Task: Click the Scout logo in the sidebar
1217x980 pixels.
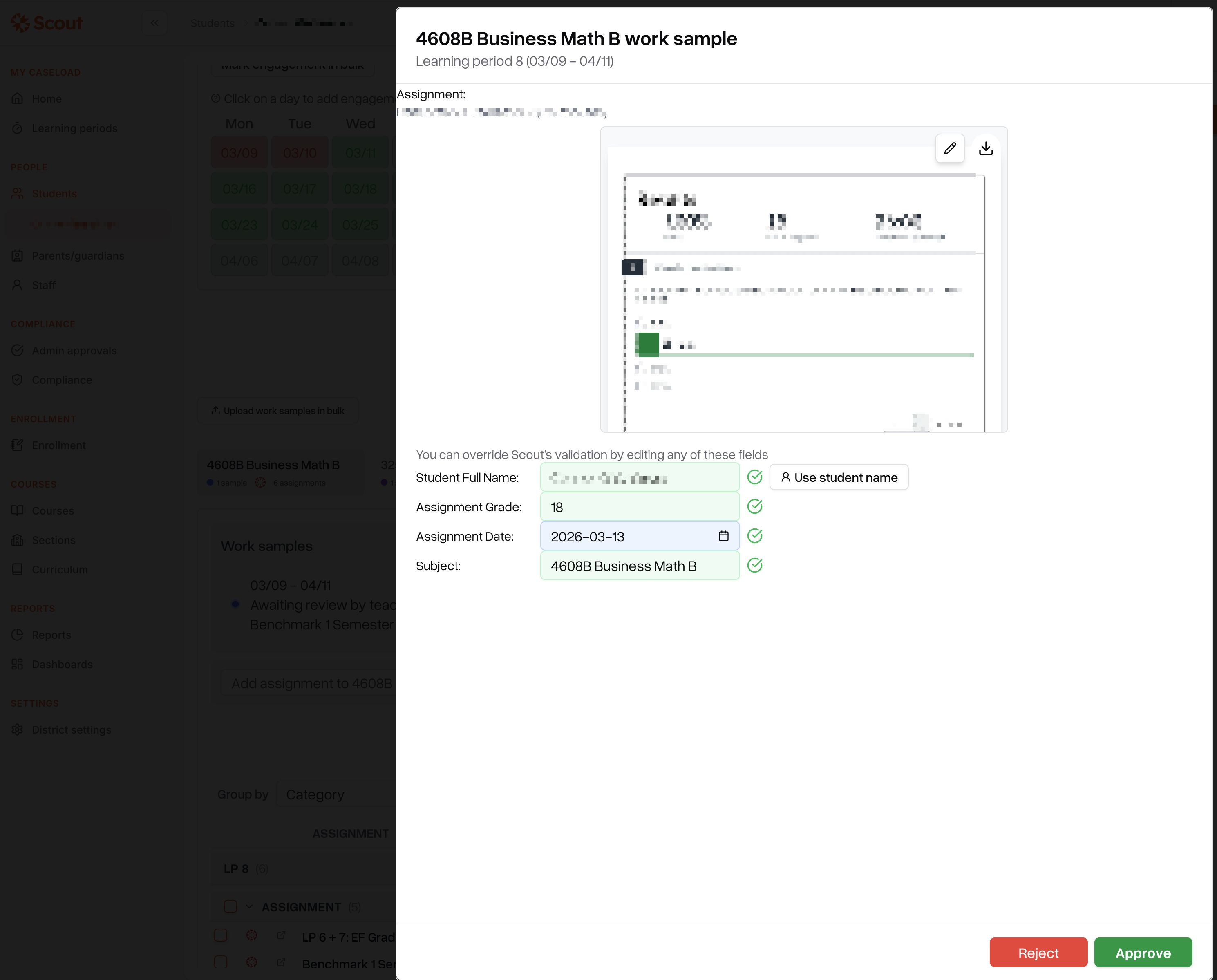Action: (x=47, y=23)
